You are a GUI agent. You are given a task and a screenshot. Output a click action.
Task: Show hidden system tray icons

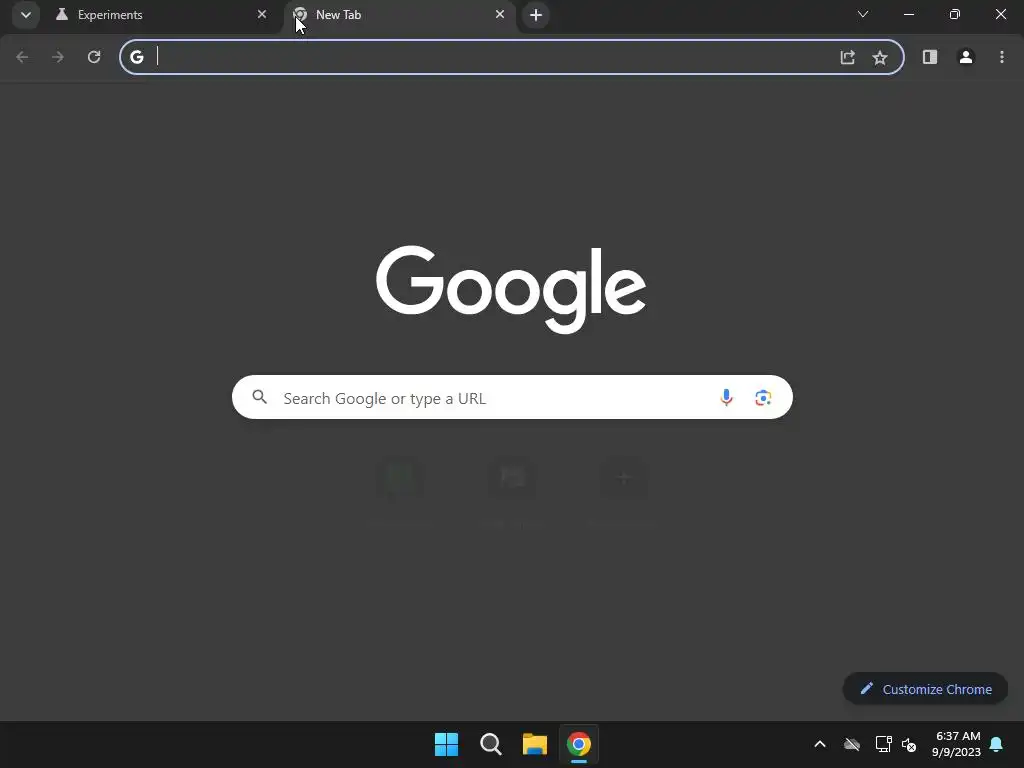click(x=820, y=744)
